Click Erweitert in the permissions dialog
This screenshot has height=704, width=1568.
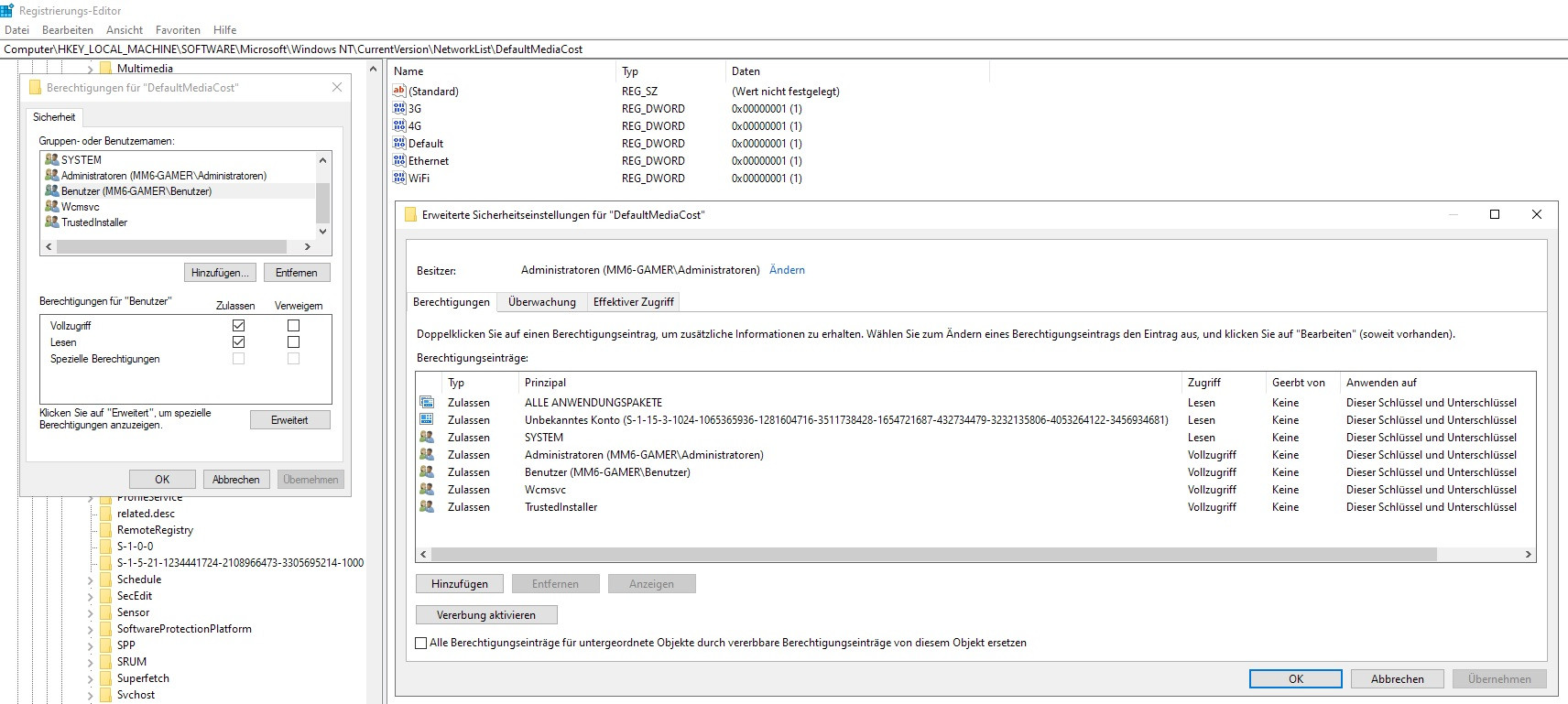tap(289, 420)
